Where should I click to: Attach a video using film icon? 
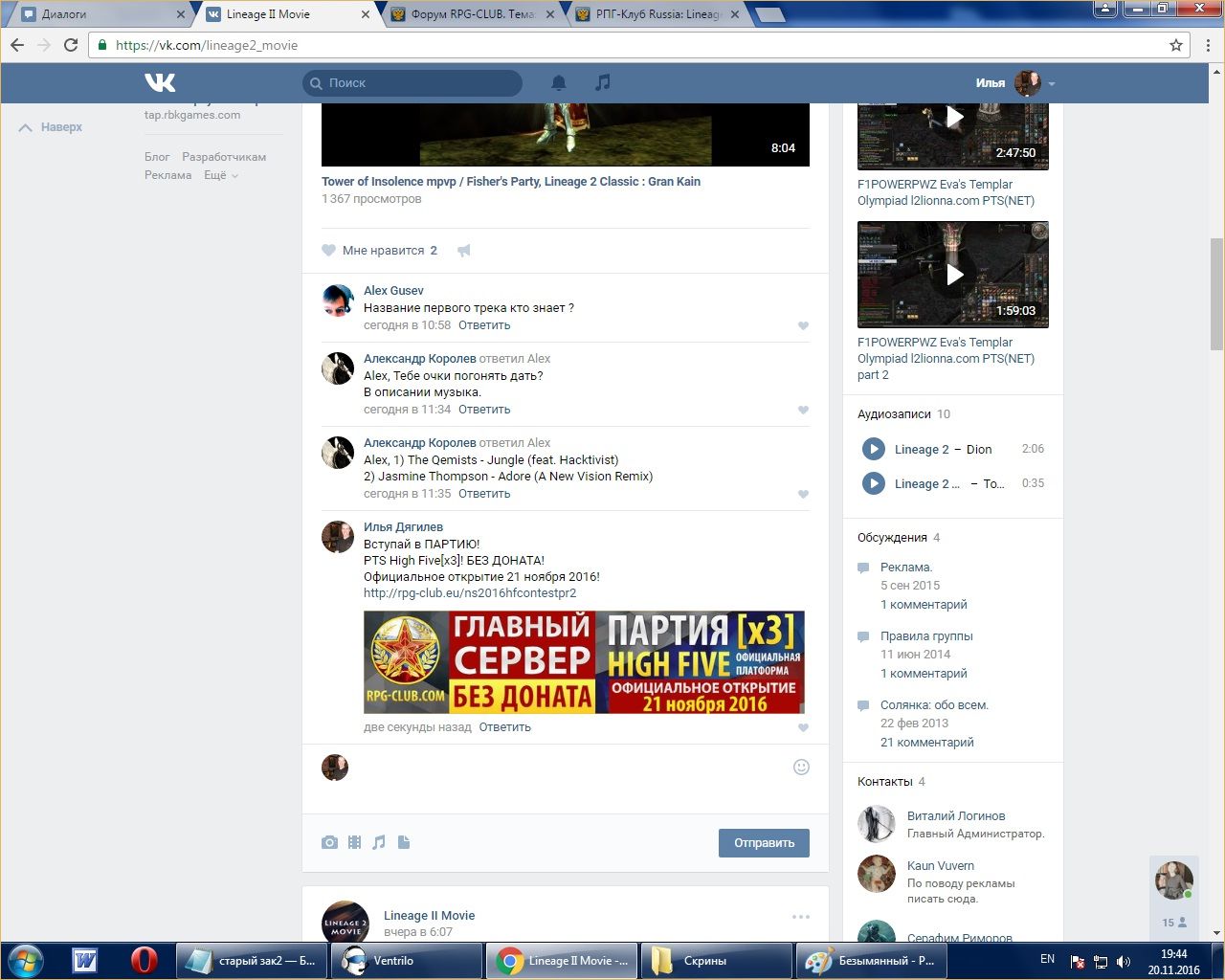[355, 842]
